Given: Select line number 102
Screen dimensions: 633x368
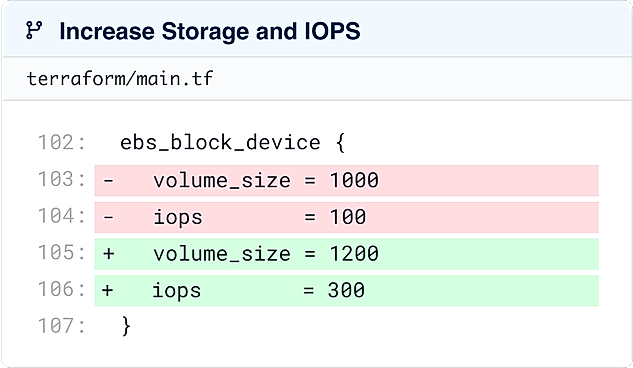Looking at the screenshot, I should point(62,142).
